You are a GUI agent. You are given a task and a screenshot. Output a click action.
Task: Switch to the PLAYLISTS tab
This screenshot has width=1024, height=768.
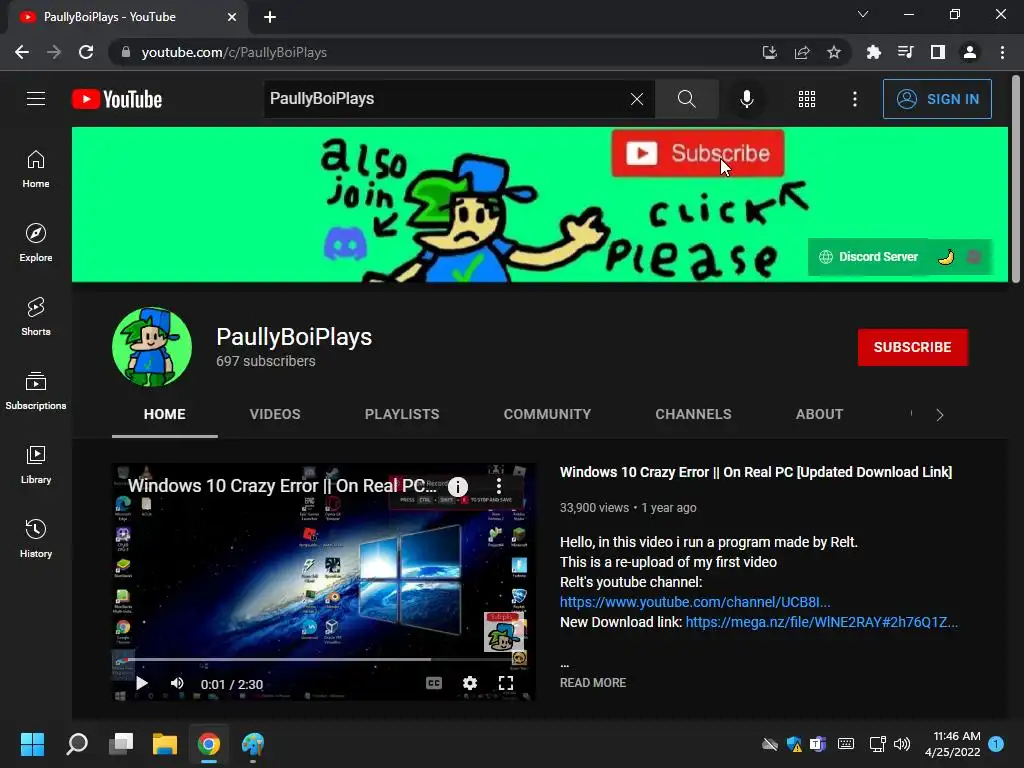click(x=402, y=414)
